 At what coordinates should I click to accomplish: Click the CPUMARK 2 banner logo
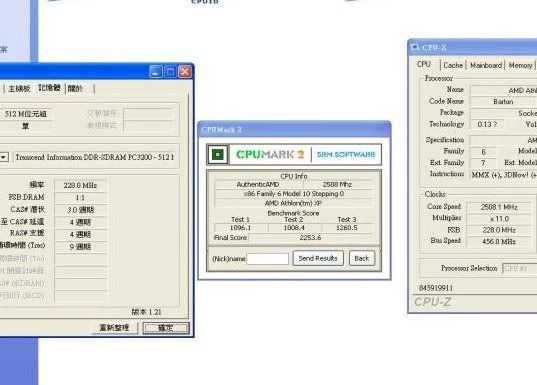click(x=270, y=154)
